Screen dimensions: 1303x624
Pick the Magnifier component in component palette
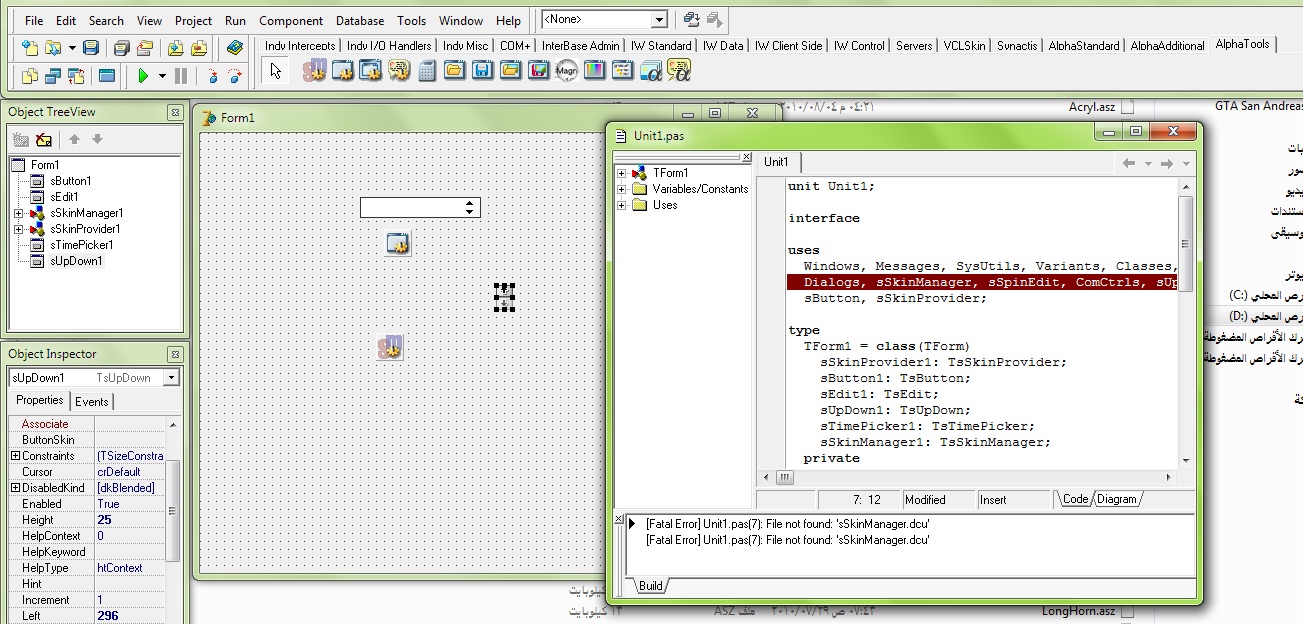click(567, 71)
